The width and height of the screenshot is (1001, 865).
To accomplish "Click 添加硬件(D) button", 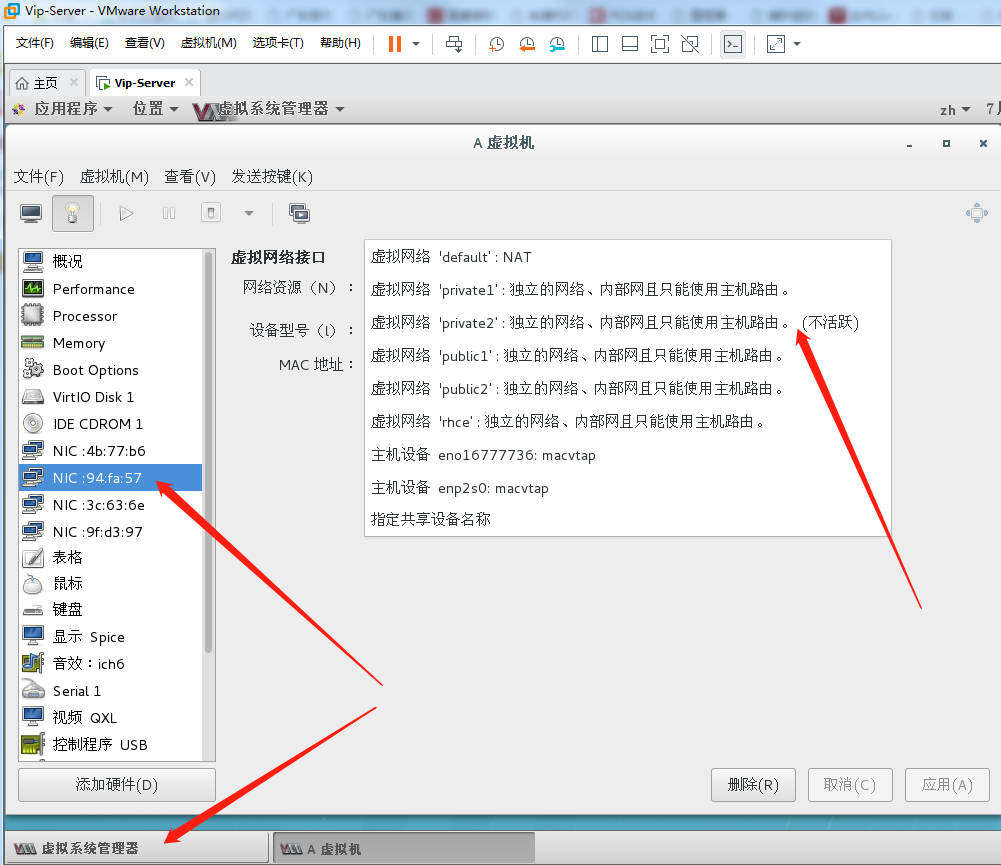I will click(x=117, y=785).
